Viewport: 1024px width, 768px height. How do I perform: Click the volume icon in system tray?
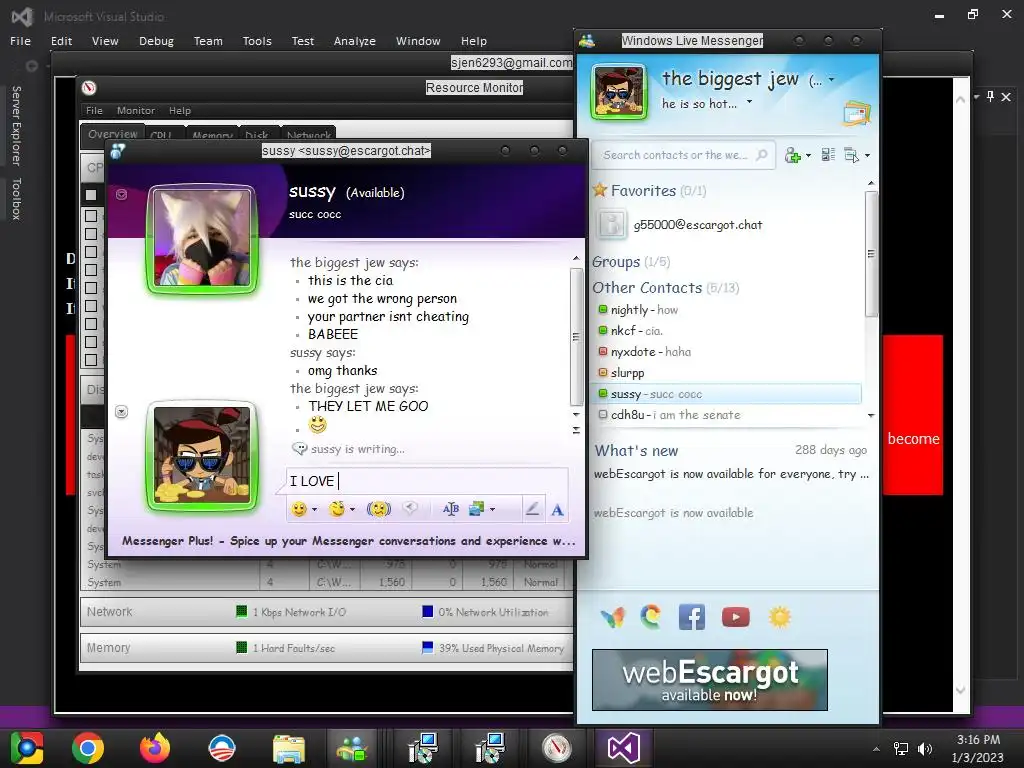tap(925, 748)
